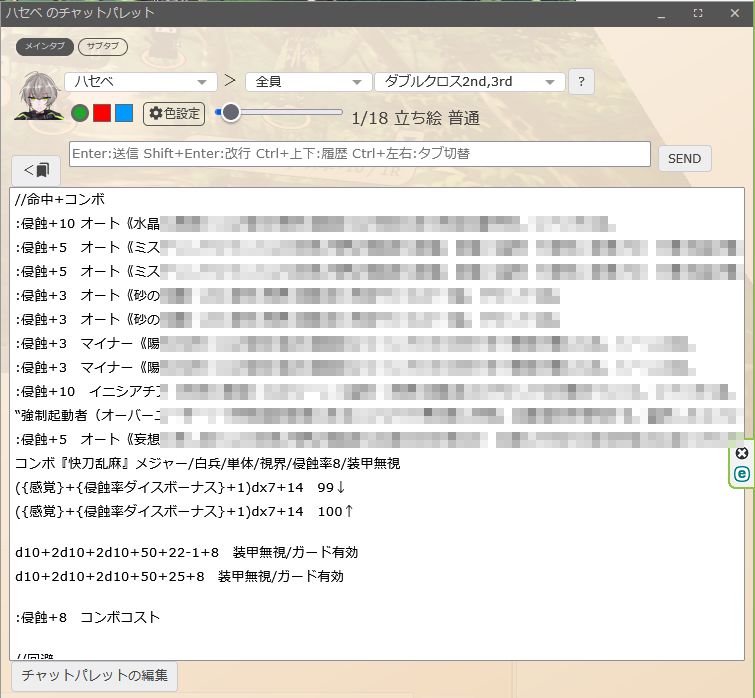Minimize the chat palette panel
Viewport: 755px width, 698px height.
point(661,14)
